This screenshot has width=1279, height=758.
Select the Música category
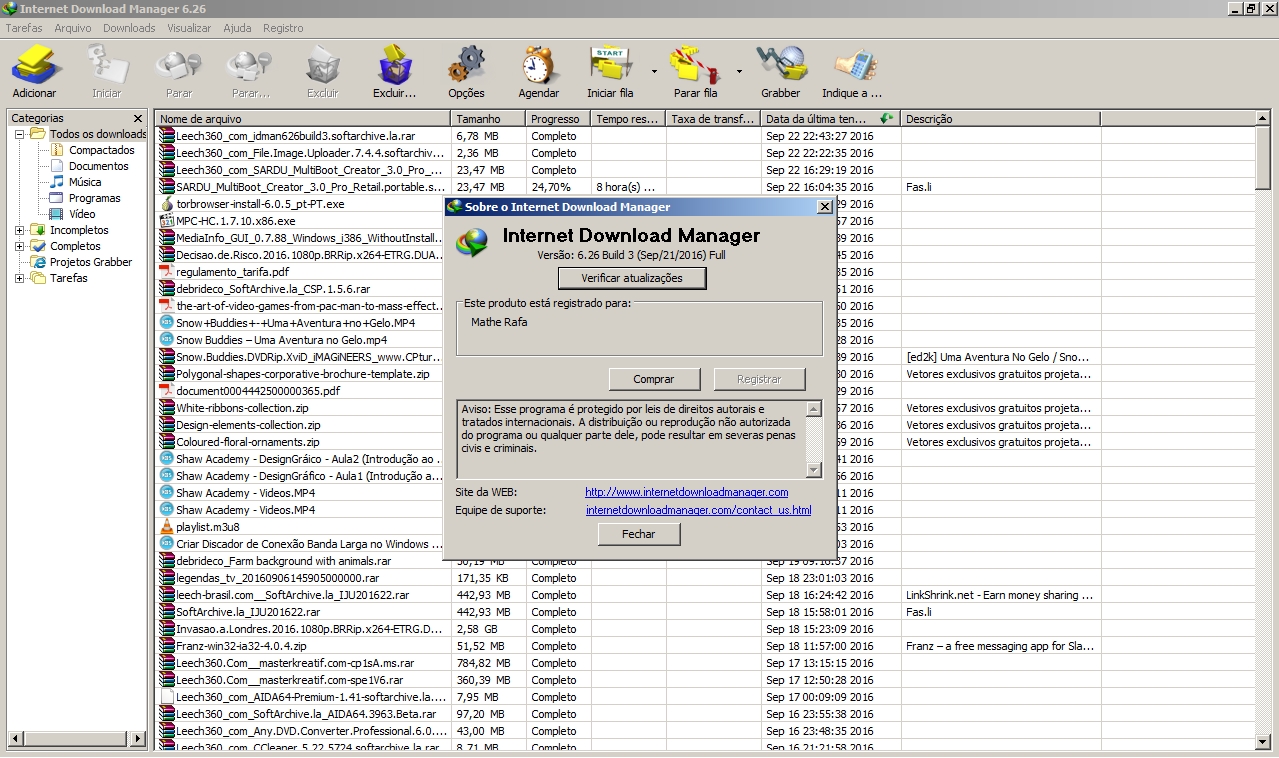84,182
